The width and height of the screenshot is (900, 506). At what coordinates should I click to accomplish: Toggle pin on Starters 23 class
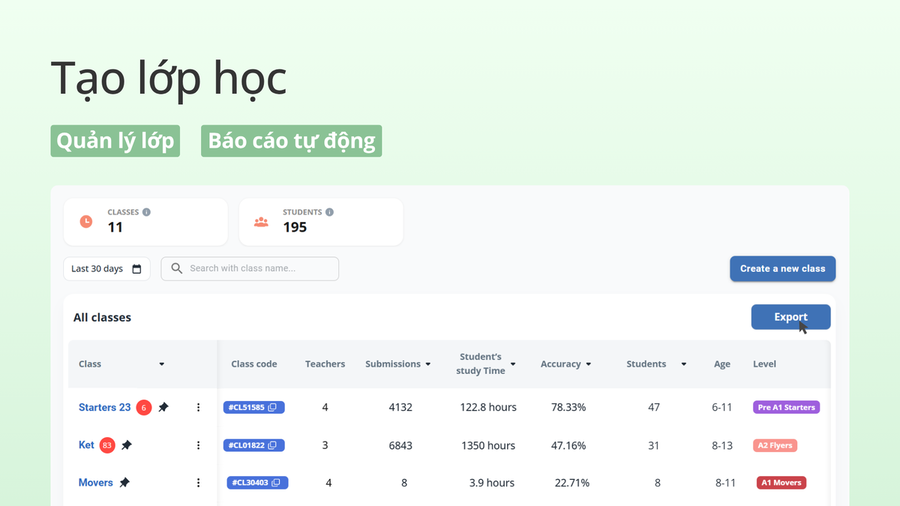(164, 407)
